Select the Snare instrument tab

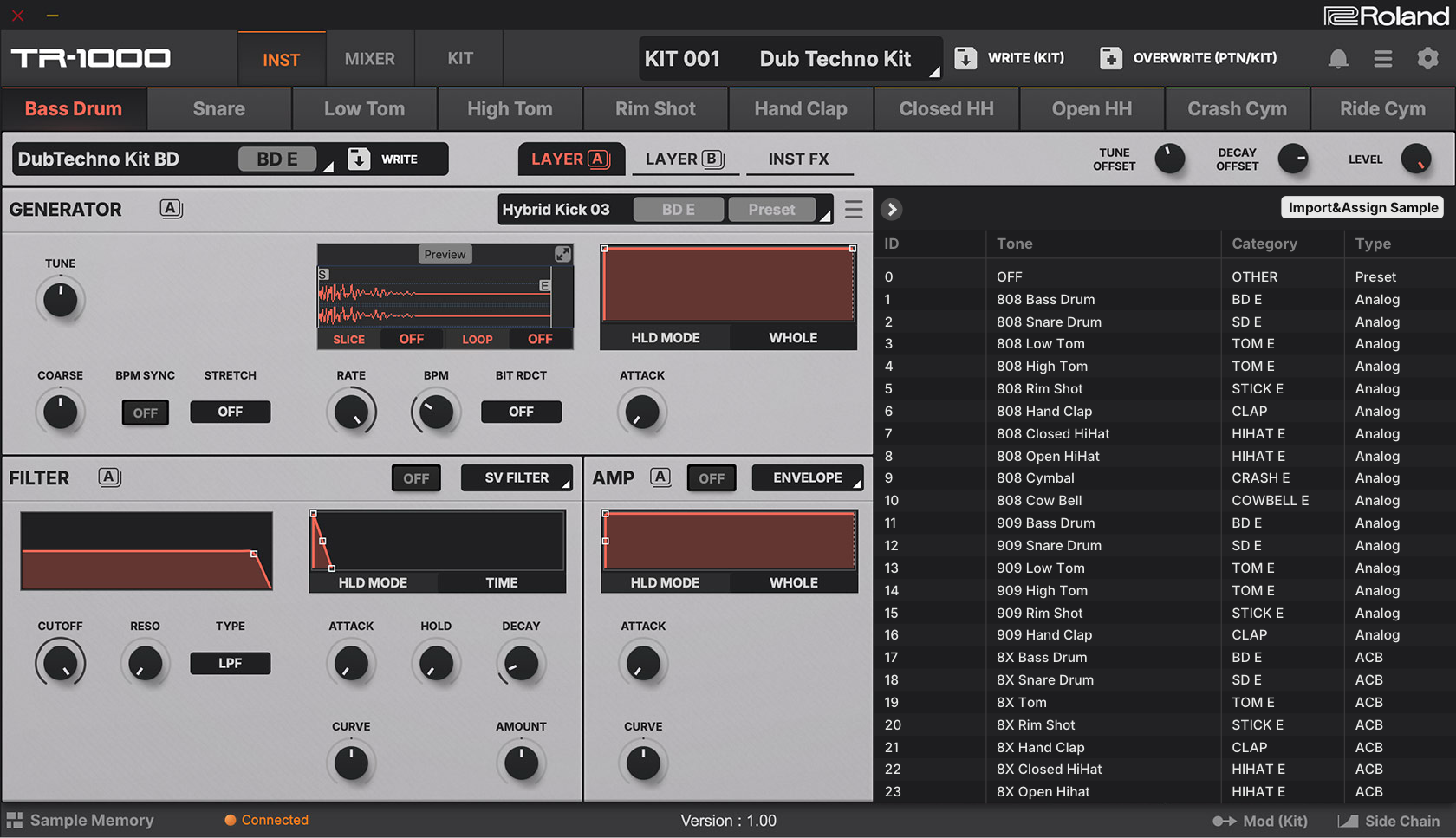coord(219,109)
